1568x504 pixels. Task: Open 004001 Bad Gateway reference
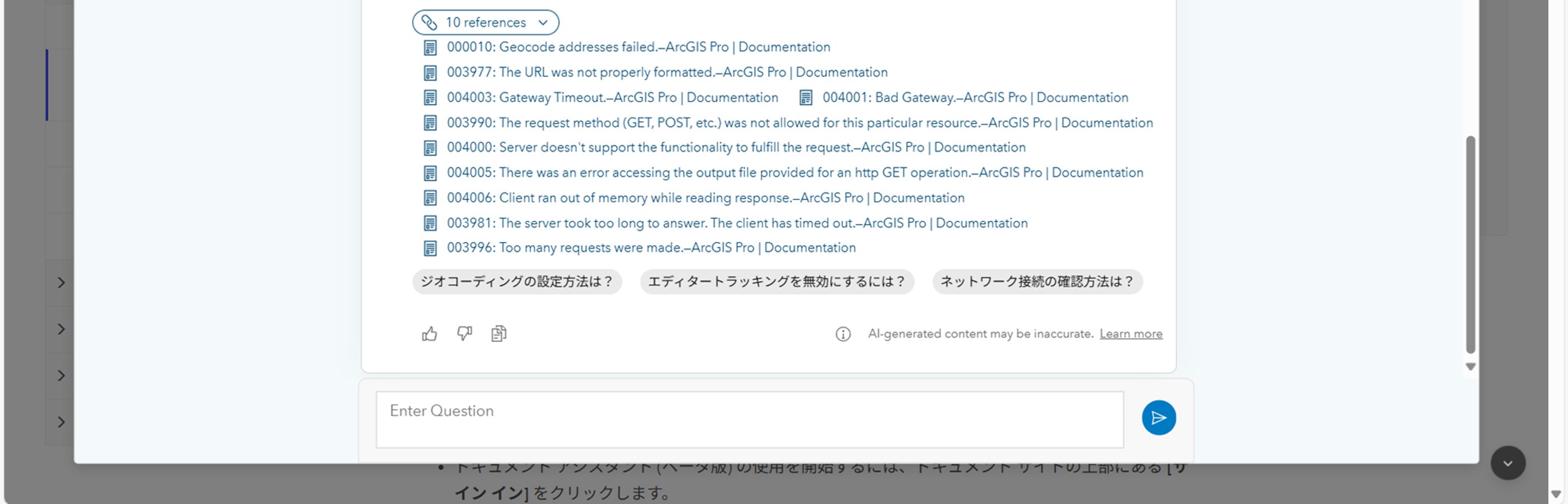[974, 98]
